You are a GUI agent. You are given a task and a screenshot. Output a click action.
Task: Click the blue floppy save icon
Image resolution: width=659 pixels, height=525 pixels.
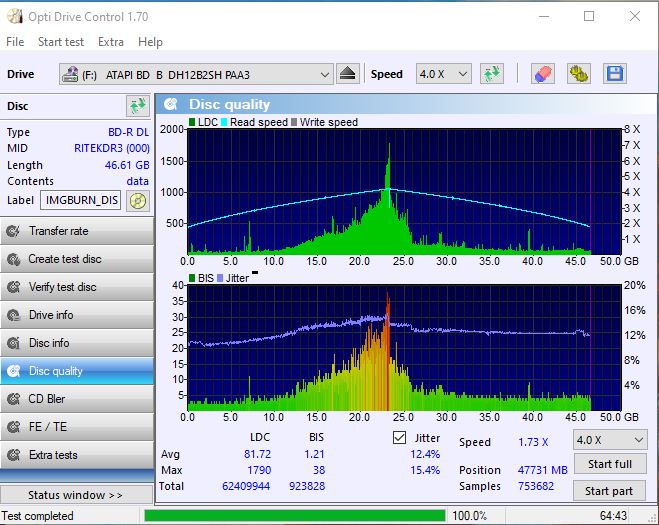point(614,74)
